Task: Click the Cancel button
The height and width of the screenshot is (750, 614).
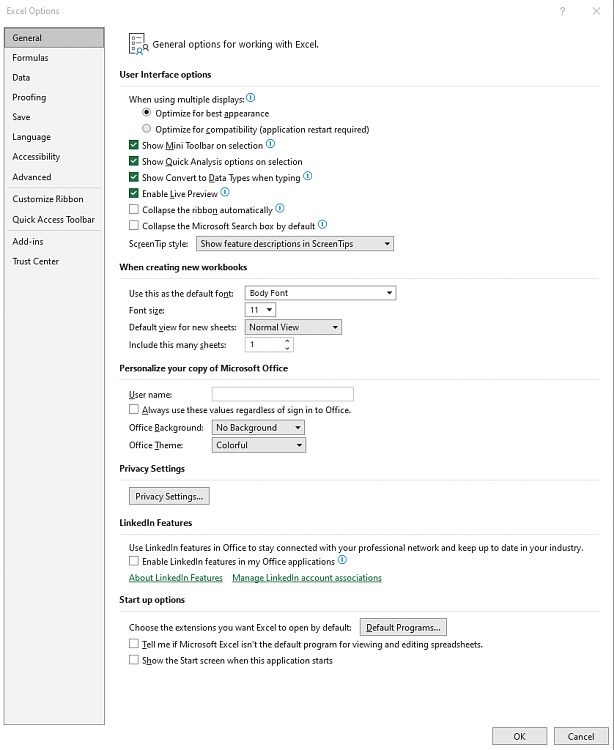Action: (581, 737)
